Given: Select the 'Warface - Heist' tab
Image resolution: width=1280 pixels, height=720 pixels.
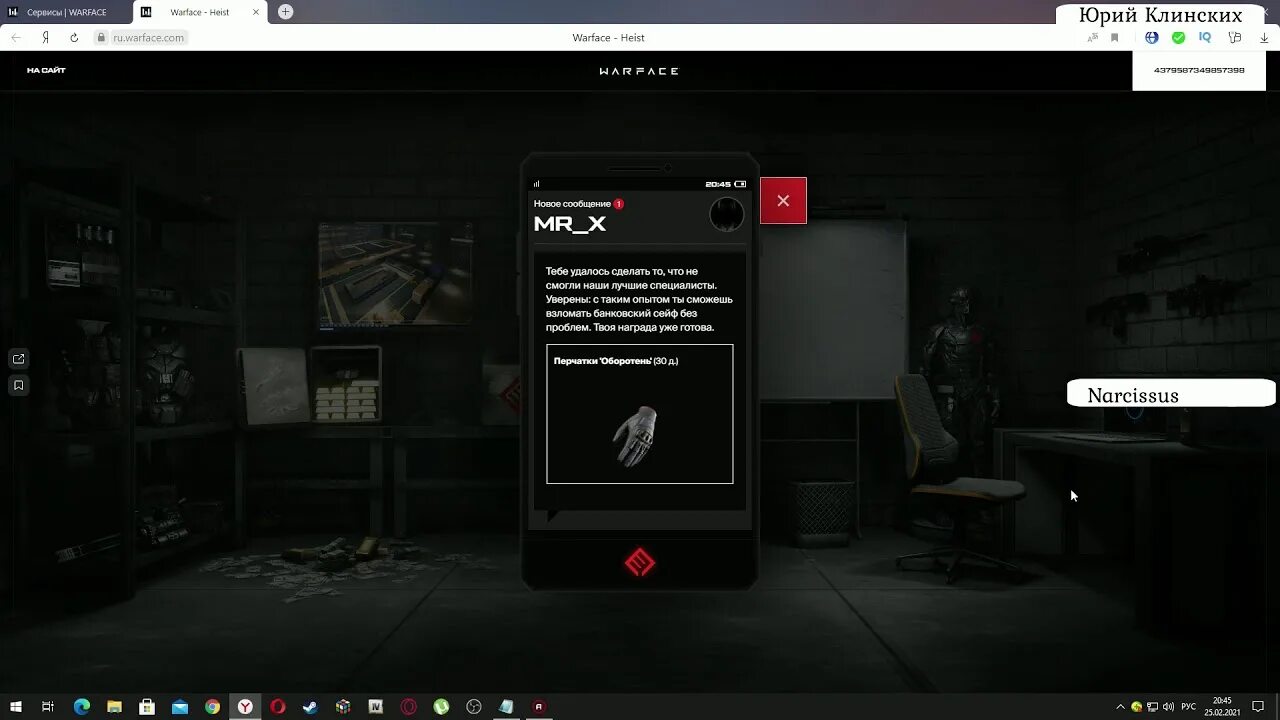Looking at the screenshot, I should [200, 12].
